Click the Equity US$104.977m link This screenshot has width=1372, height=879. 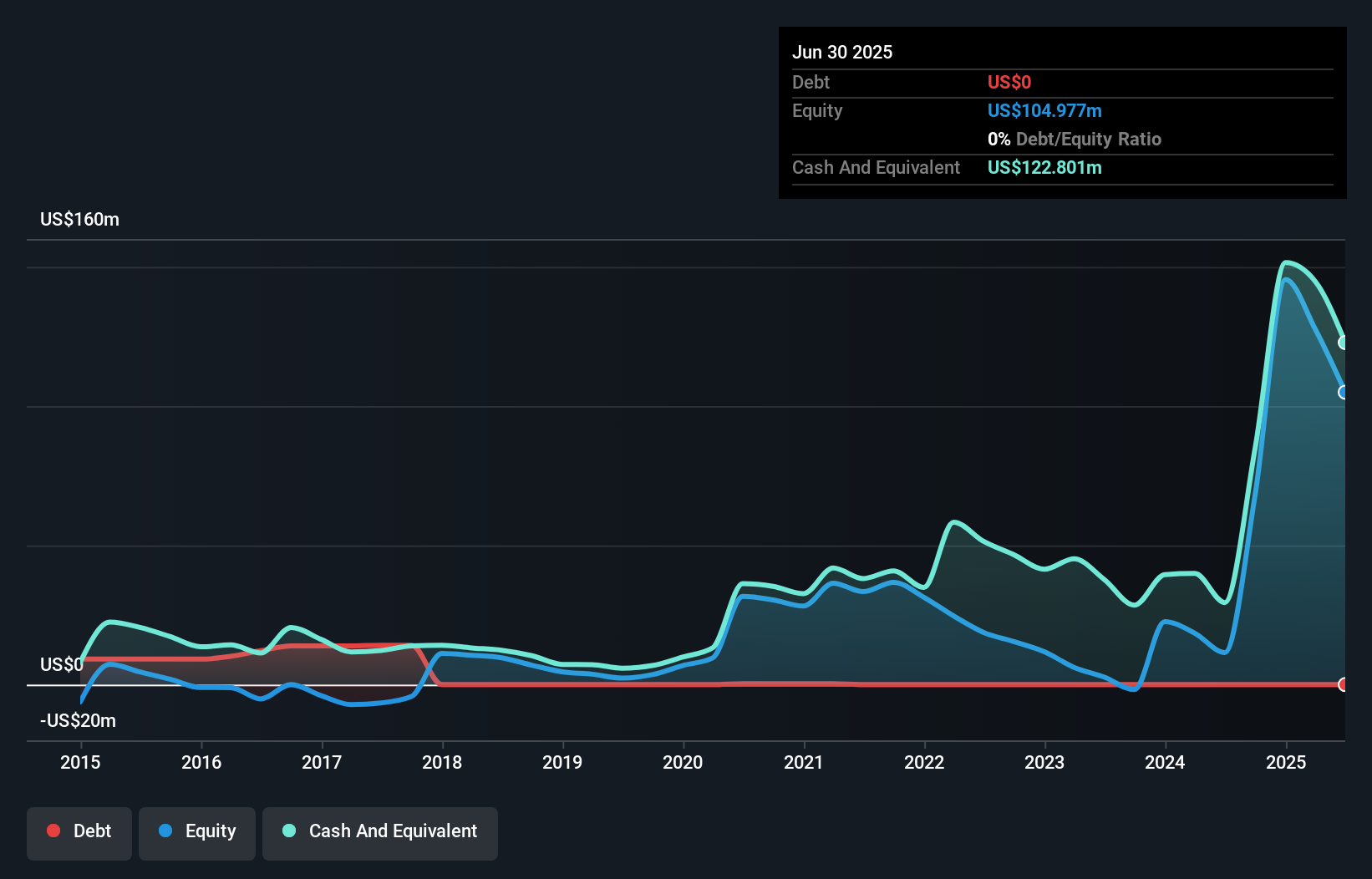pyautogui.click(x=1044, y=110)
